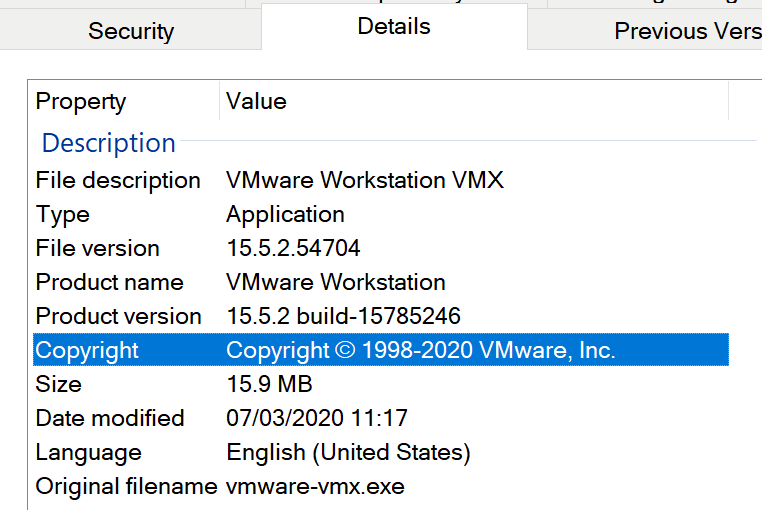Select the File version row

click(x=97, y=248)
